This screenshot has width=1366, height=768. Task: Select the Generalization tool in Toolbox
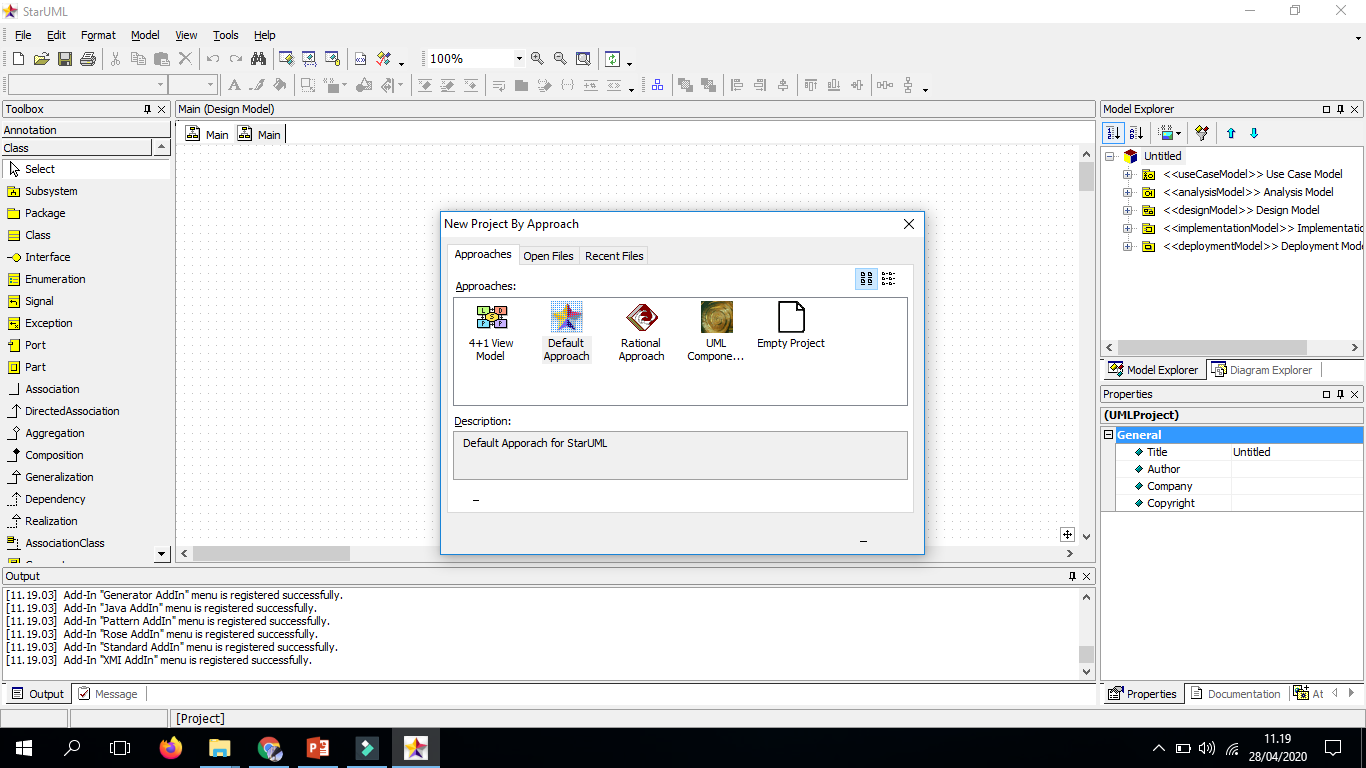pyautogui.click(x=87, y=477)
